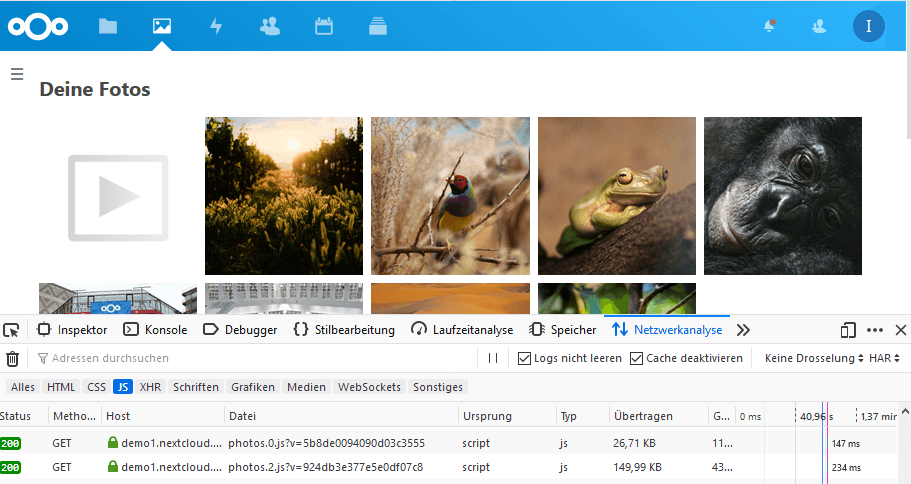Pause network recording with pause button
Viewport: 911px width, 484px height.
pyautogui.click(x=493, y=358)
